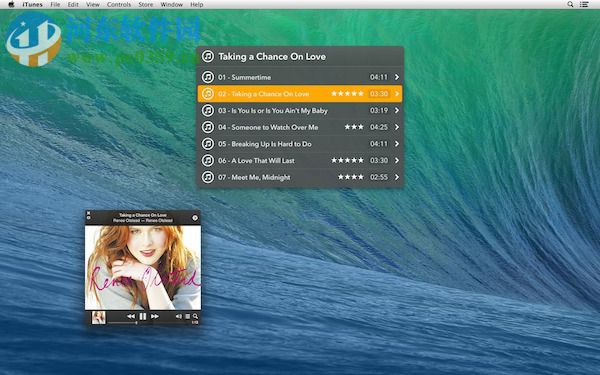The height and width of the screenshot is (375, 600).
Task: Open the Apple menu
Action: (11, 4)
